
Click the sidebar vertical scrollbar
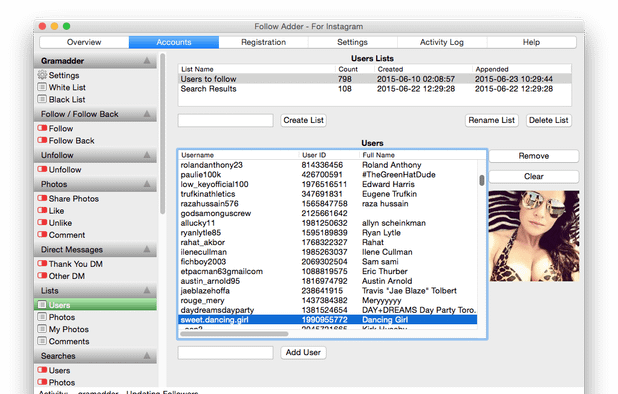click(162, 134)
